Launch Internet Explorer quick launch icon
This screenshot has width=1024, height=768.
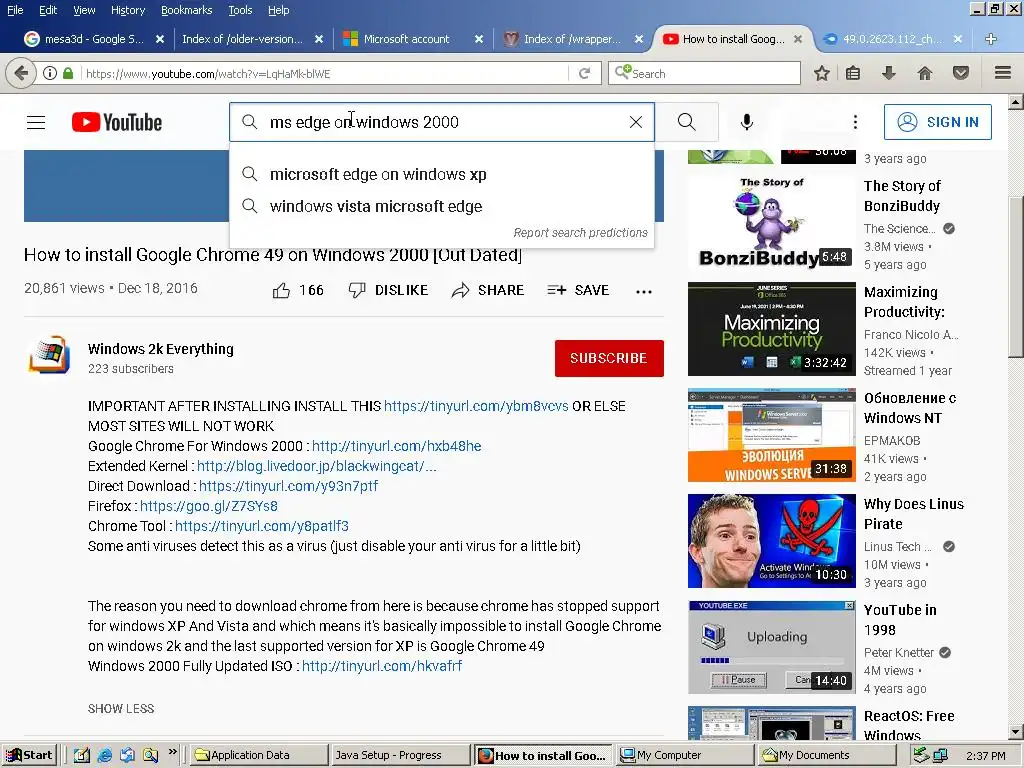click(104, 755)
